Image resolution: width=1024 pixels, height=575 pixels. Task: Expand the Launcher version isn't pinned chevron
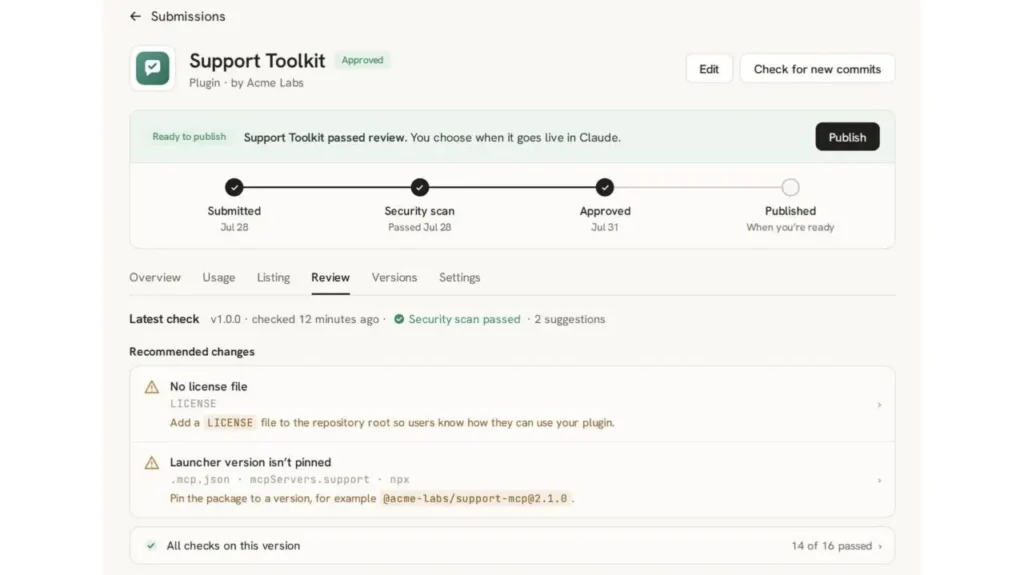click(x=879, y=481)
